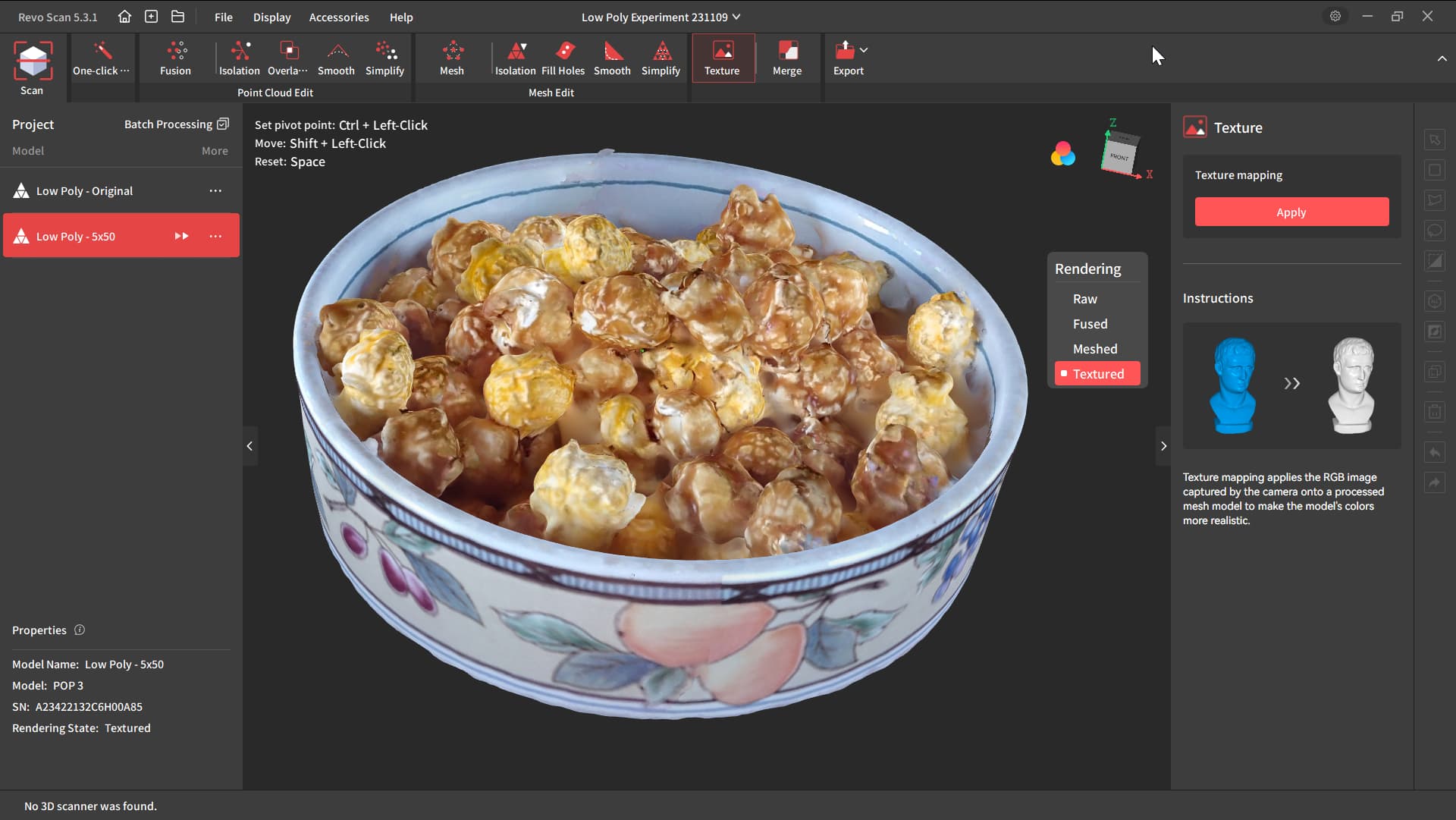Click the One-click edit wand icon
Screen dimensions: 1456x820
102,52
